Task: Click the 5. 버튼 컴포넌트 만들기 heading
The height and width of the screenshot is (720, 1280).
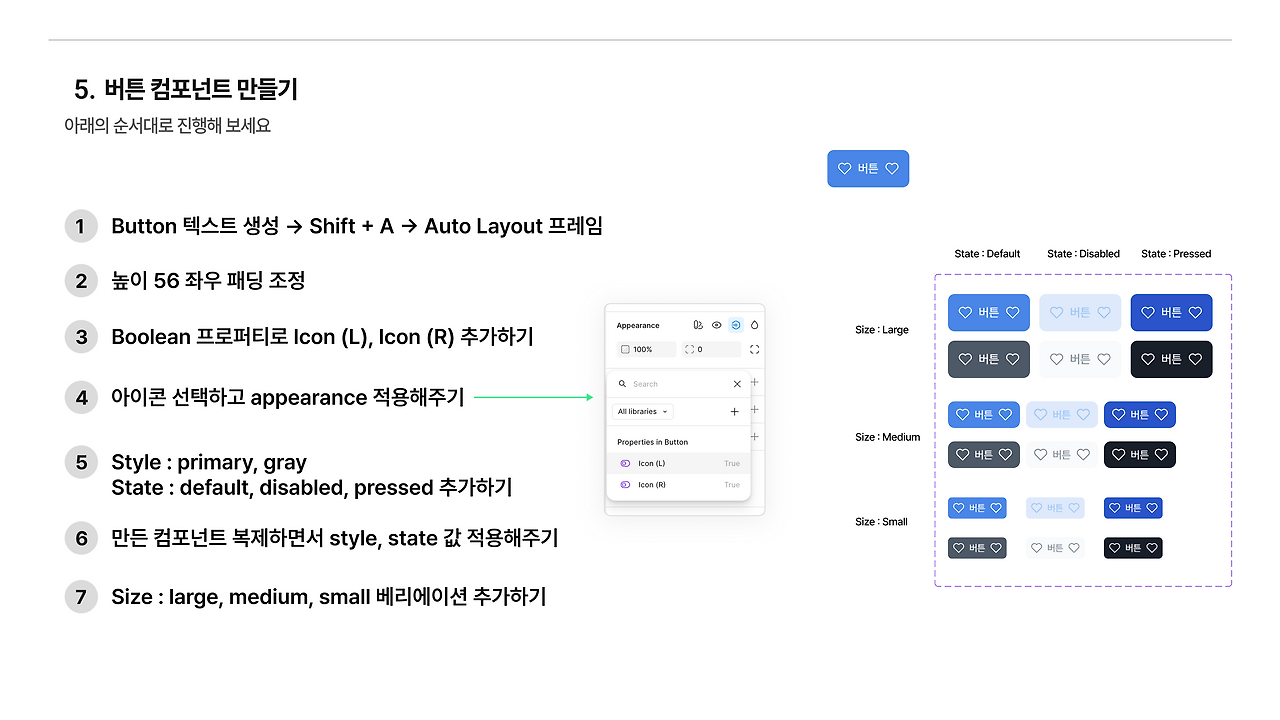Action: [186, 90]
